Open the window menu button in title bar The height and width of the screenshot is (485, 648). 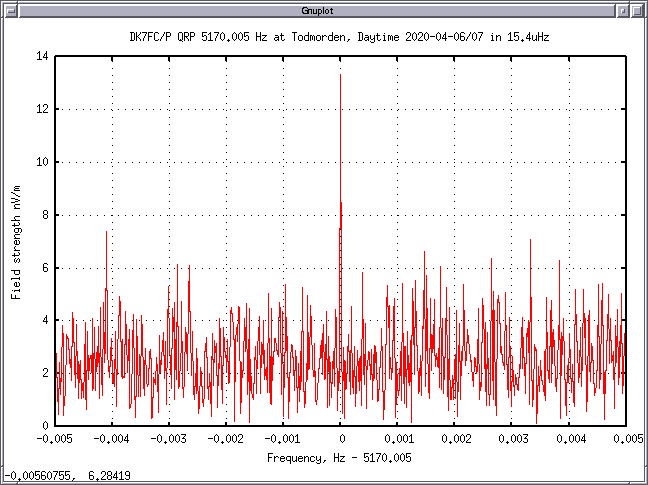coord(10,10)
